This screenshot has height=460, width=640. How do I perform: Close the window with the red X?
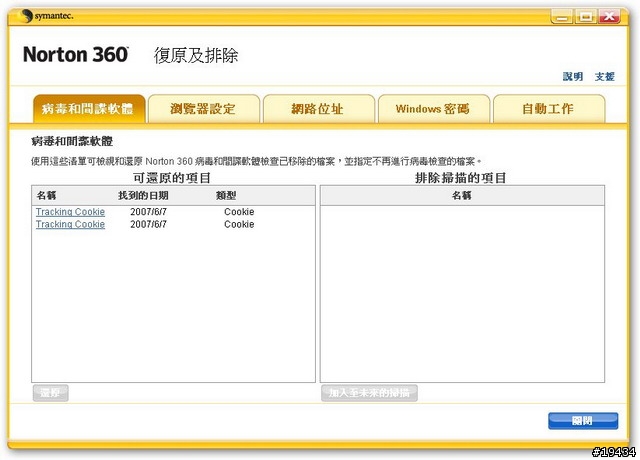coord(609,16)
